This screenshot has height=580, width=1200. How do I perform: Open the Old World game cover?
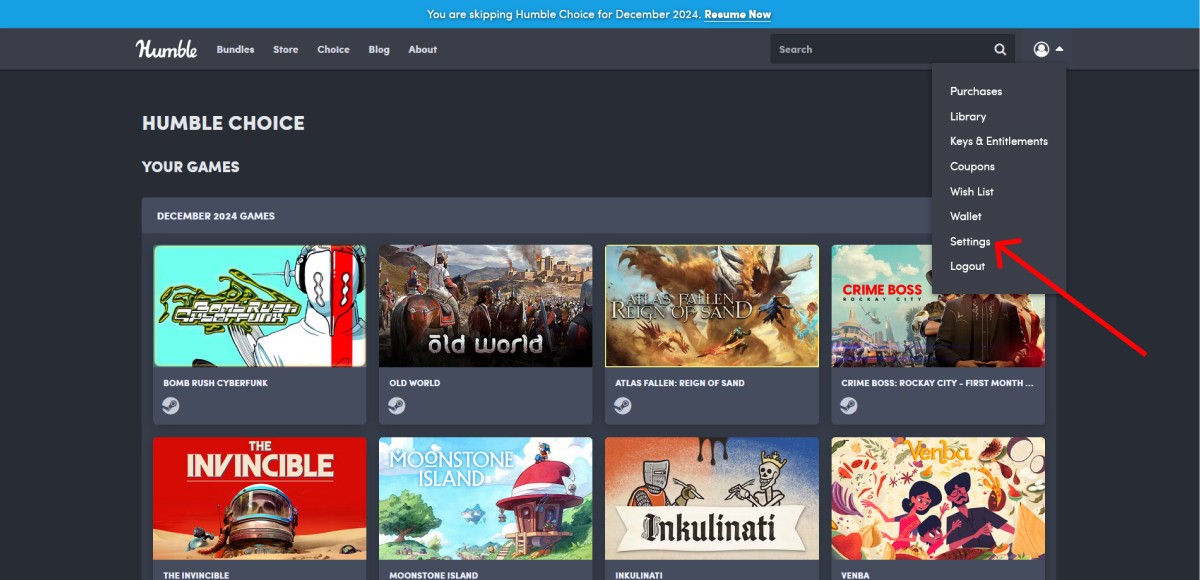(x=485, y=306)
